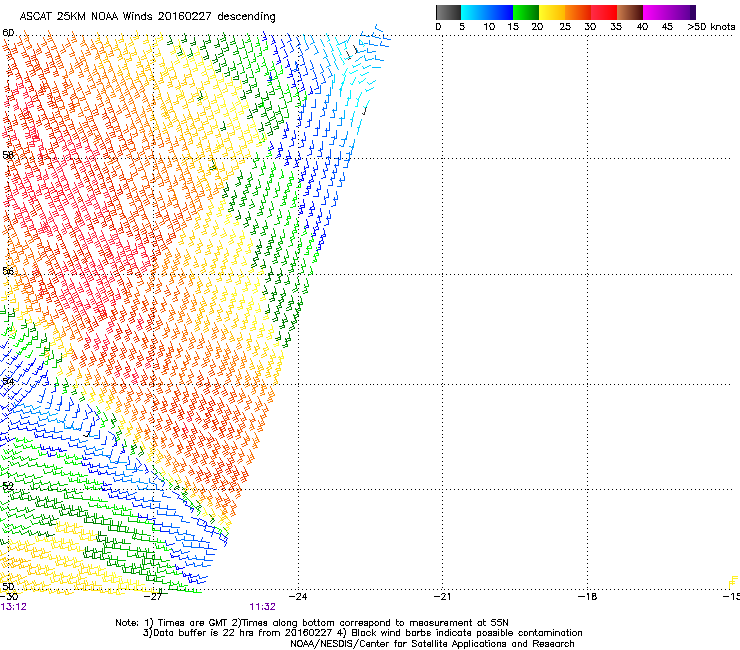Select the yellow 20-25 knots legend swatch

click(x=552, y=12)
